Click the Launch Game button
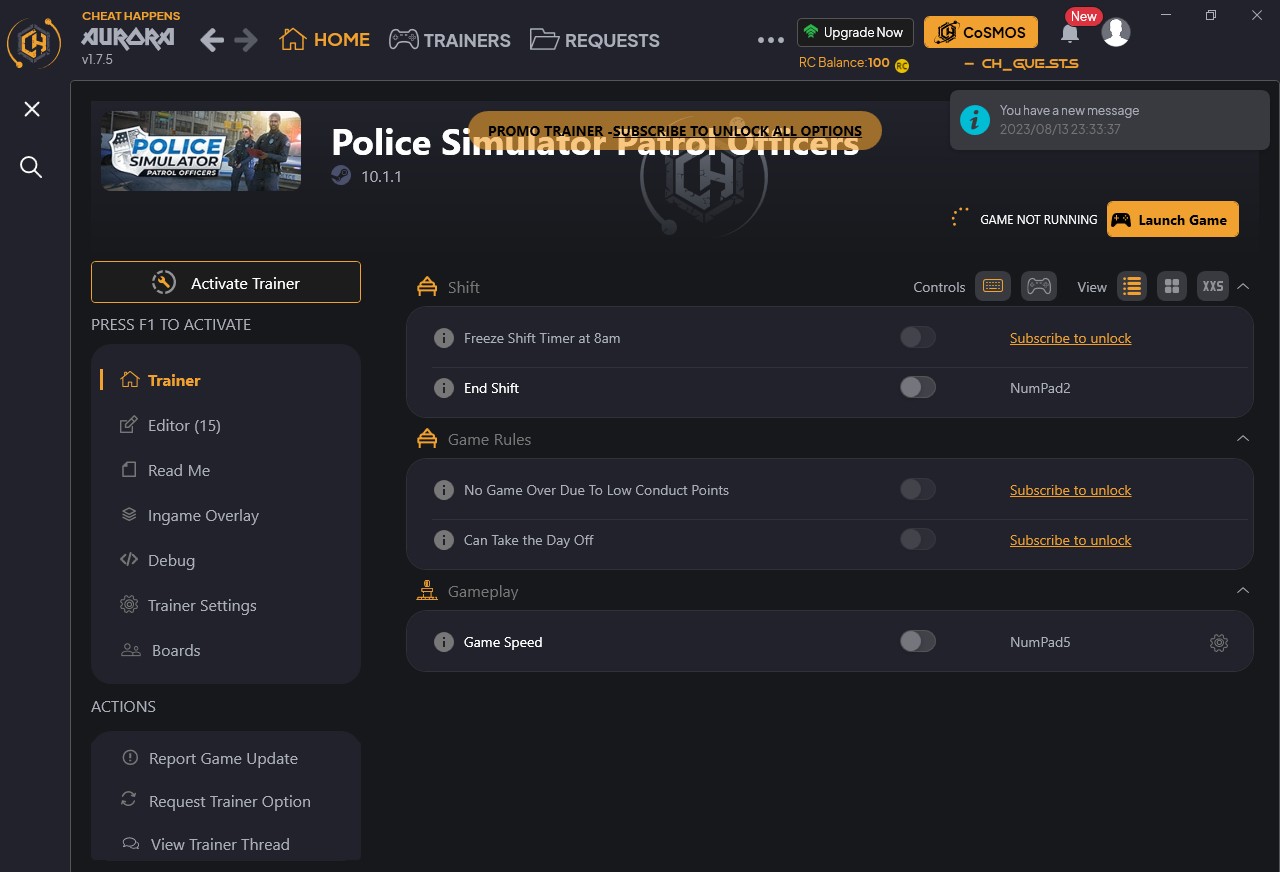The height and width of the screenshot is (872, 1280). (x=1173, y=219)
